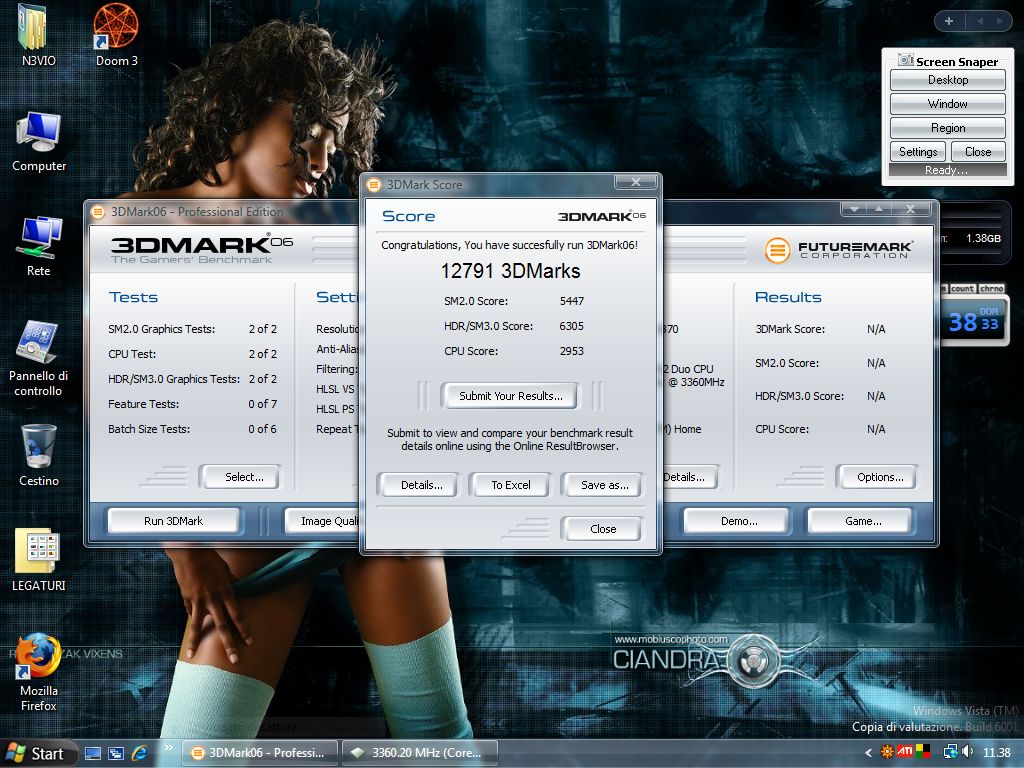The width and height of the screenshot is (1024, 768).
Task: Click the SM2.0 Score value 5447
Action: pos(571,301)
